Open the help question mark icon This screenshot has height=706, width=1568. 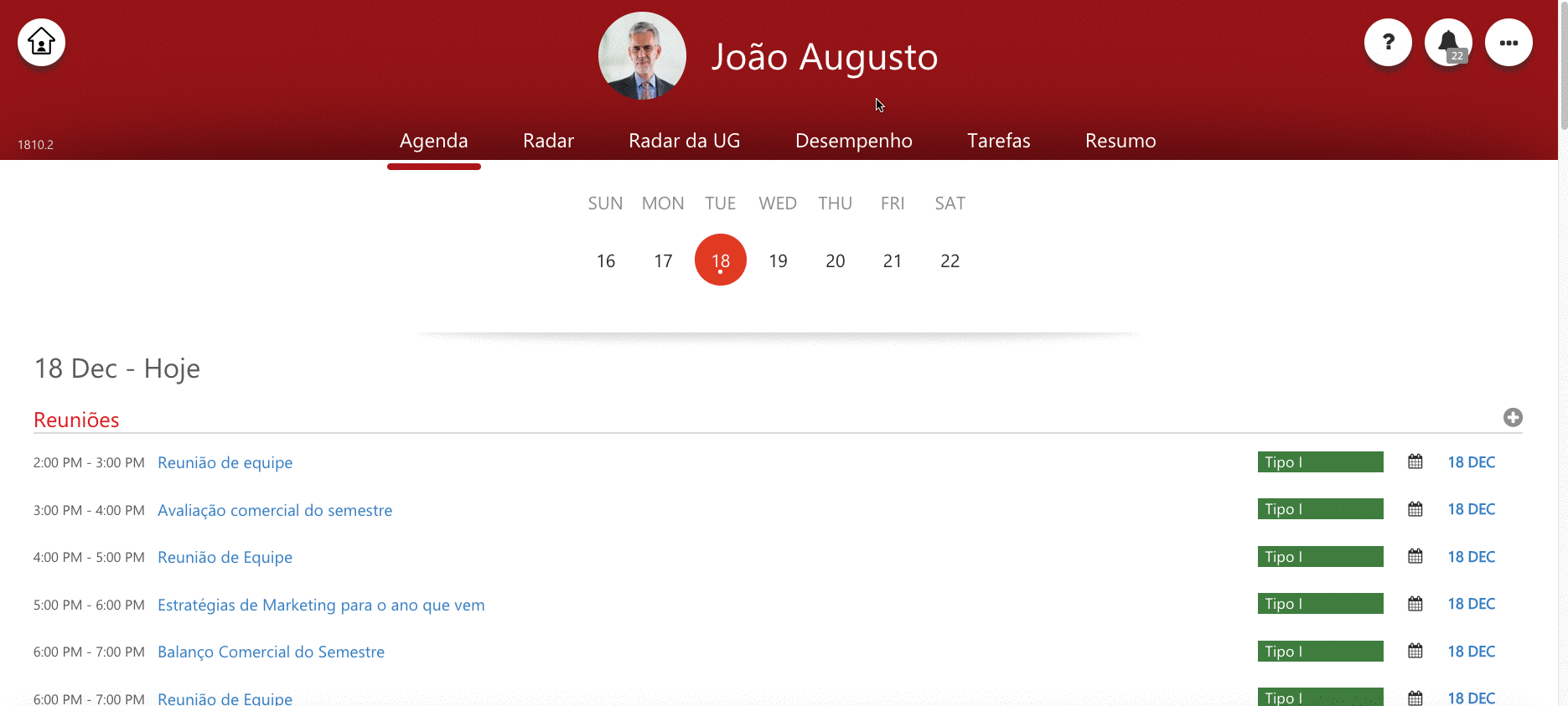[1388, 42]
